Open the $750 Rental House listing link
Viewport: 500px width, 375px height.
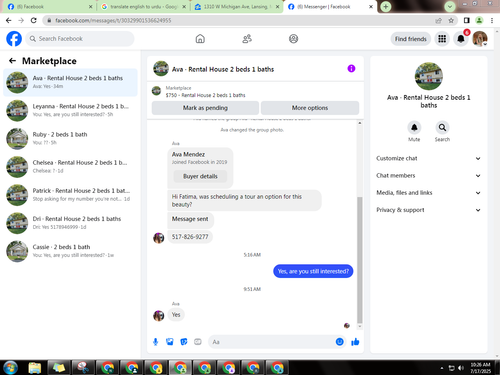(205, 95)
